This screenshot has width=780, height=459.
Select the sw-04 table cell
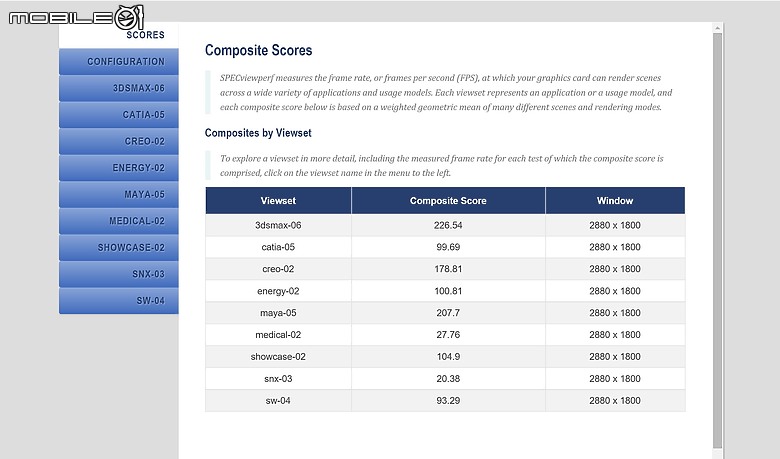point(278,400)
